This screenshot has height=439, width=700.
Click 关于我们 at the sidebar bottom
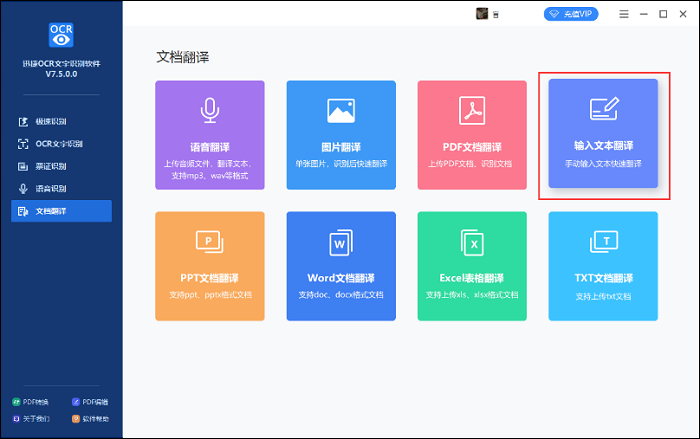pos(35,419)
